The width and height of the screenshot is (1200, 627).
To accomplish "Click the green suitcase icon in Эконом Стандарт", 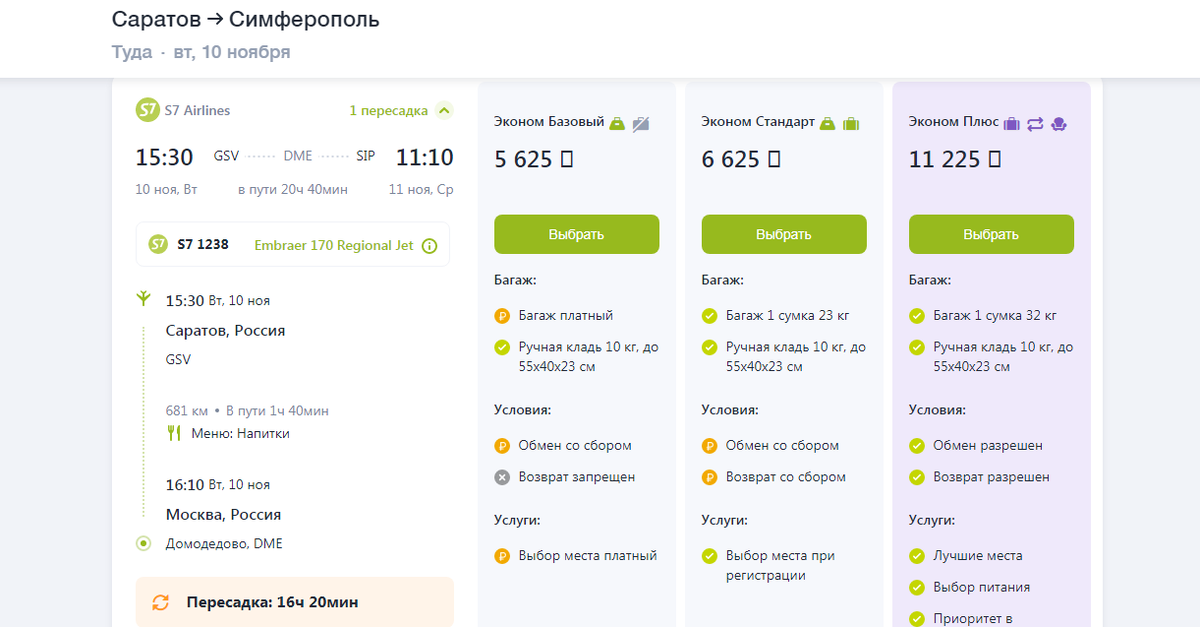I will point(851,123).
